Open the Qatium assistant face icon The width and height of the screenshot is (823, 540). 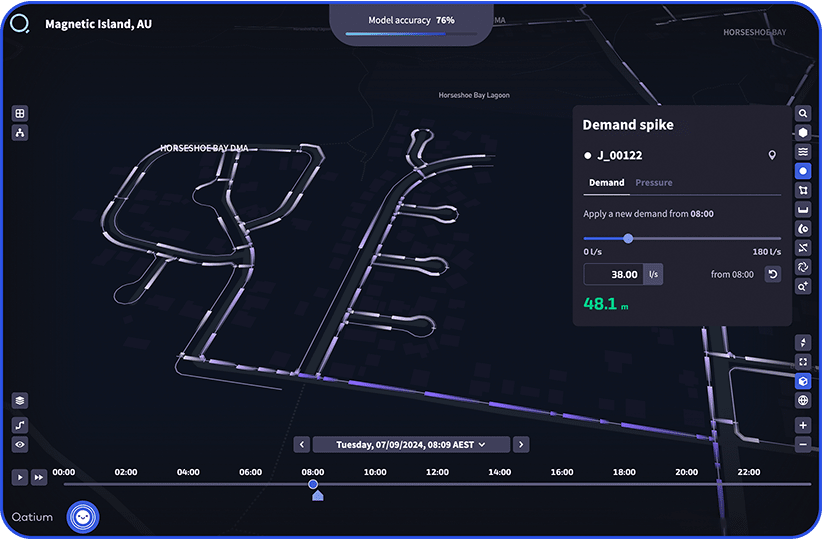(83, 517)
